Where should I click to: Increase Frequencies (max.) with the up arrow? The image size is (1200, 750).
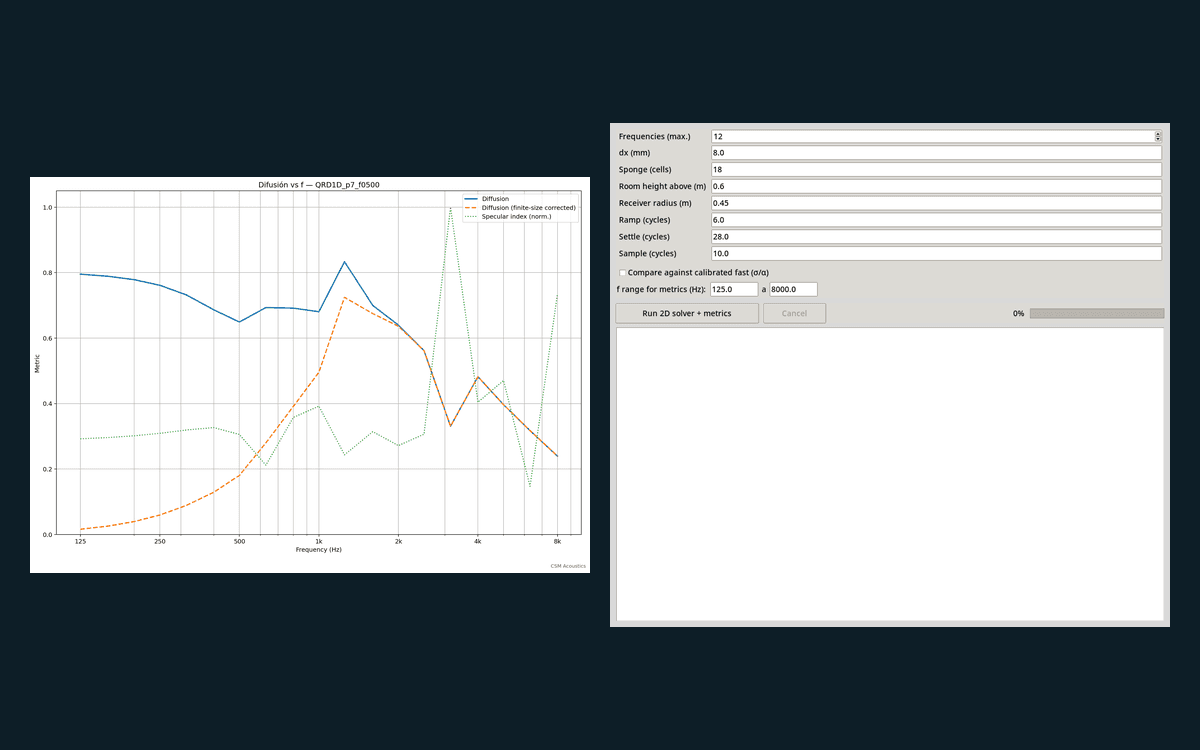pyautogui.click(x=1158, y=133)
